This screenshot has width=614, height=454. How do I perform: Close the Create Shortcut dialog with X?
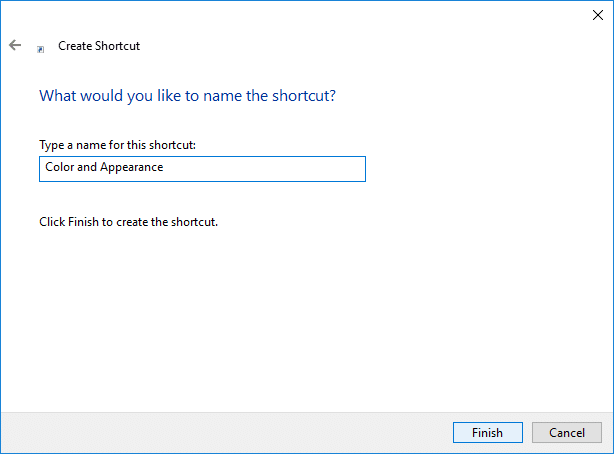(x=597, y=14)
